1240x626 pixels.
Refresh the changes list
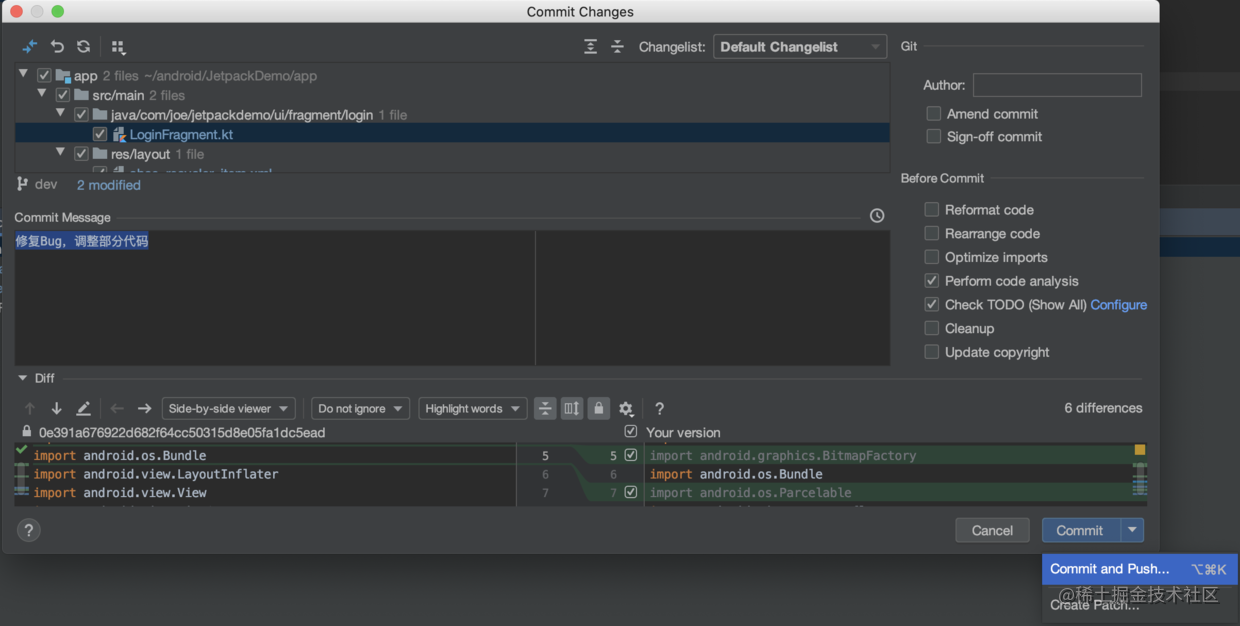[84, 47]
